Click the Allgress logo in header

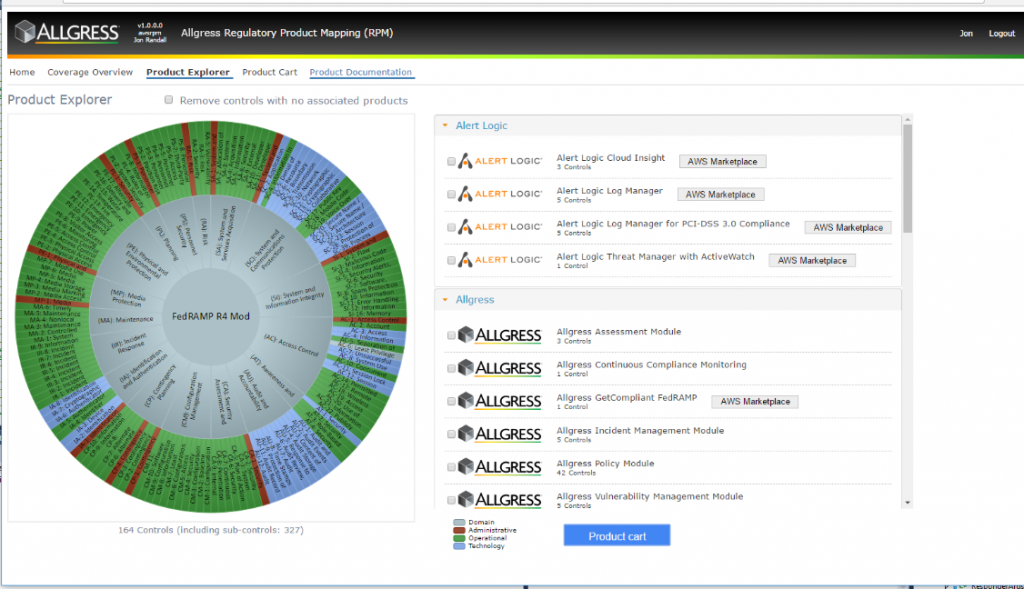pyautogui.click(x=67, y=31)
